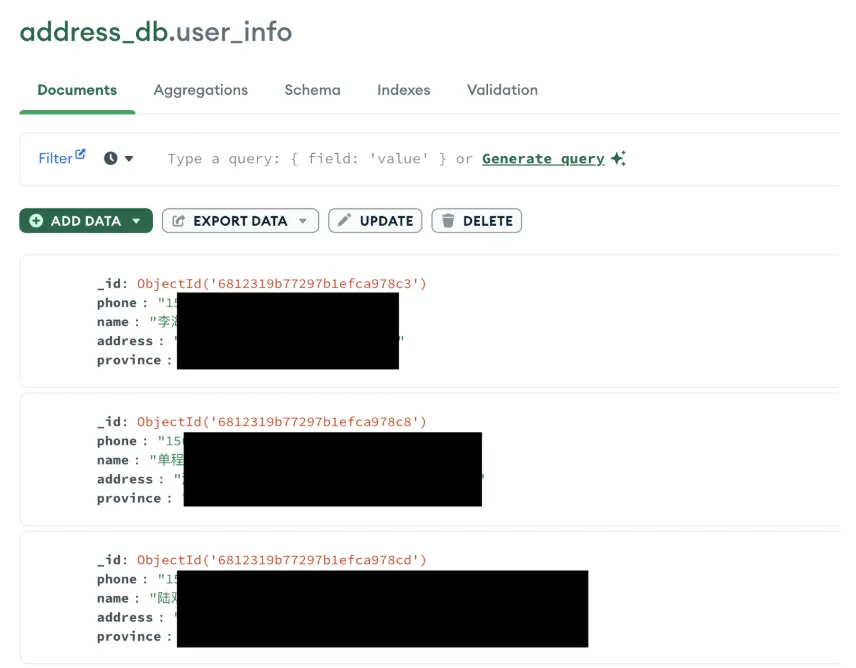Click the Filter link

55,158
